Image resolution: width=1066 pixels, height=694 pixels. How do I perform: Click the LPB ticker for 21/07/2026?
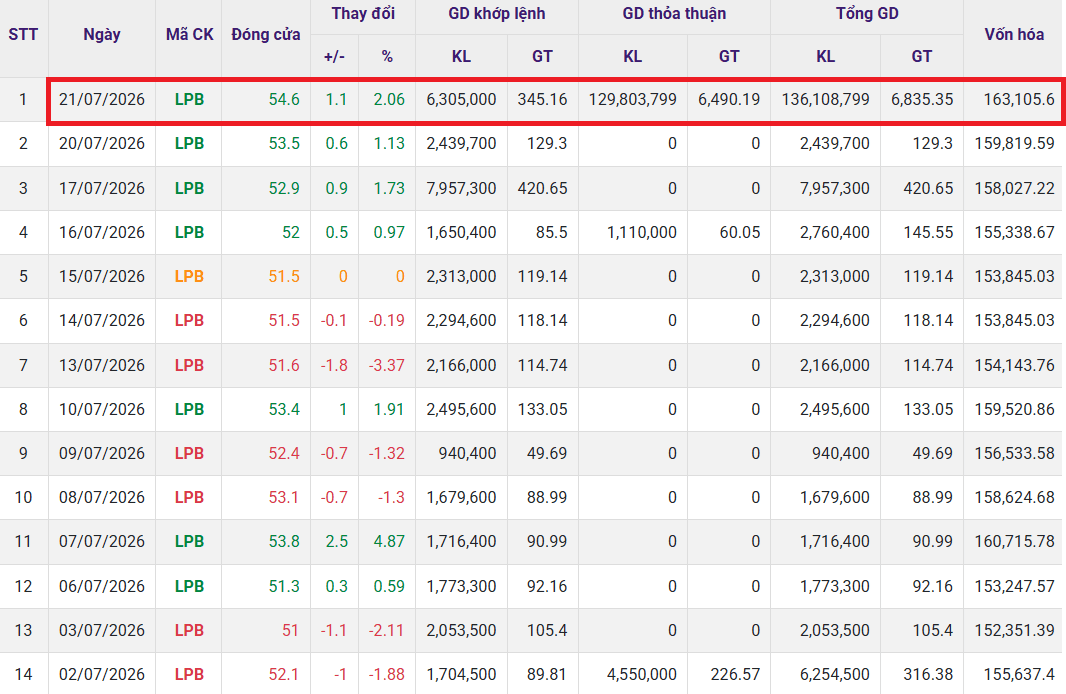pos(189,99)
